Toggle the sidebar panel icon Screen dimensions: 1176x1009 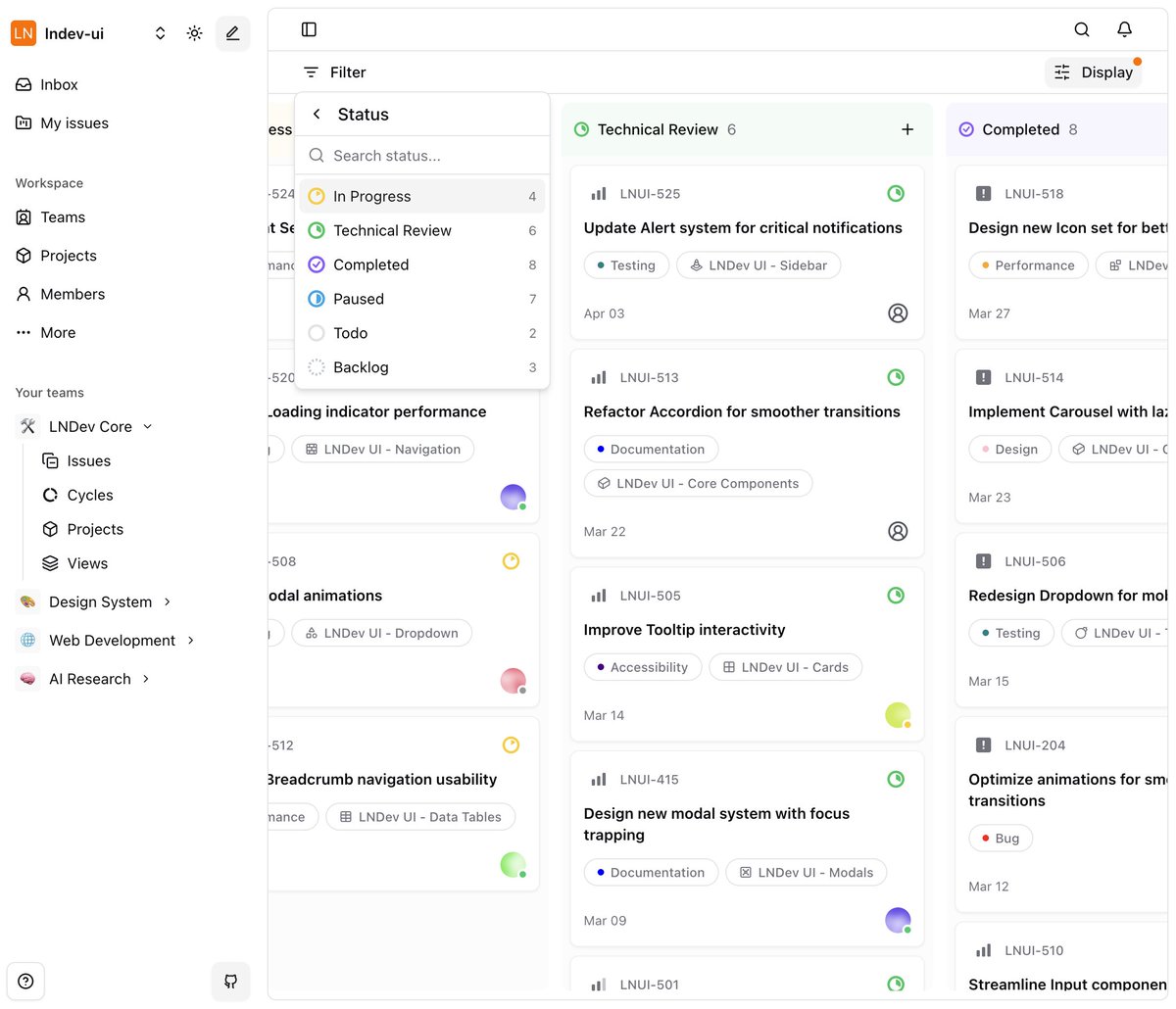pyautogui.click(x=309, y=29)
